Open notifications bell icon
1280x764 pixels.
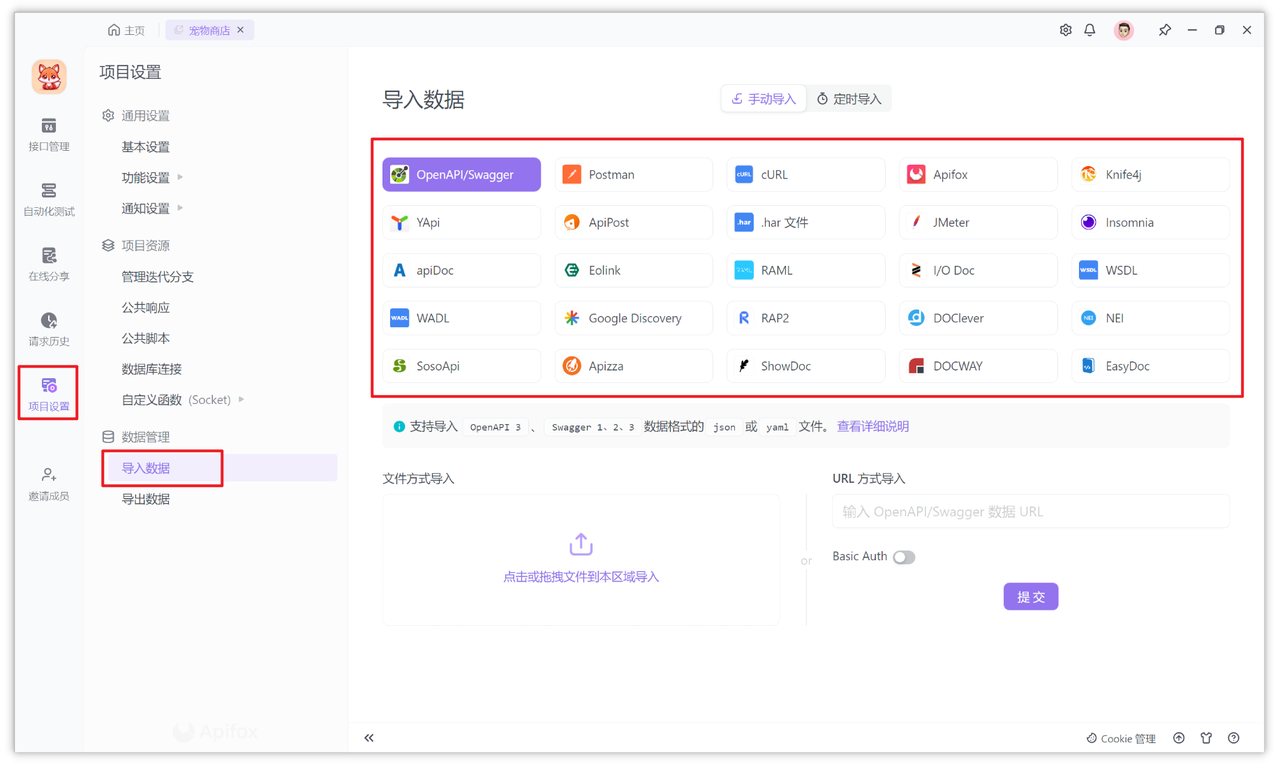point(1090,30)
